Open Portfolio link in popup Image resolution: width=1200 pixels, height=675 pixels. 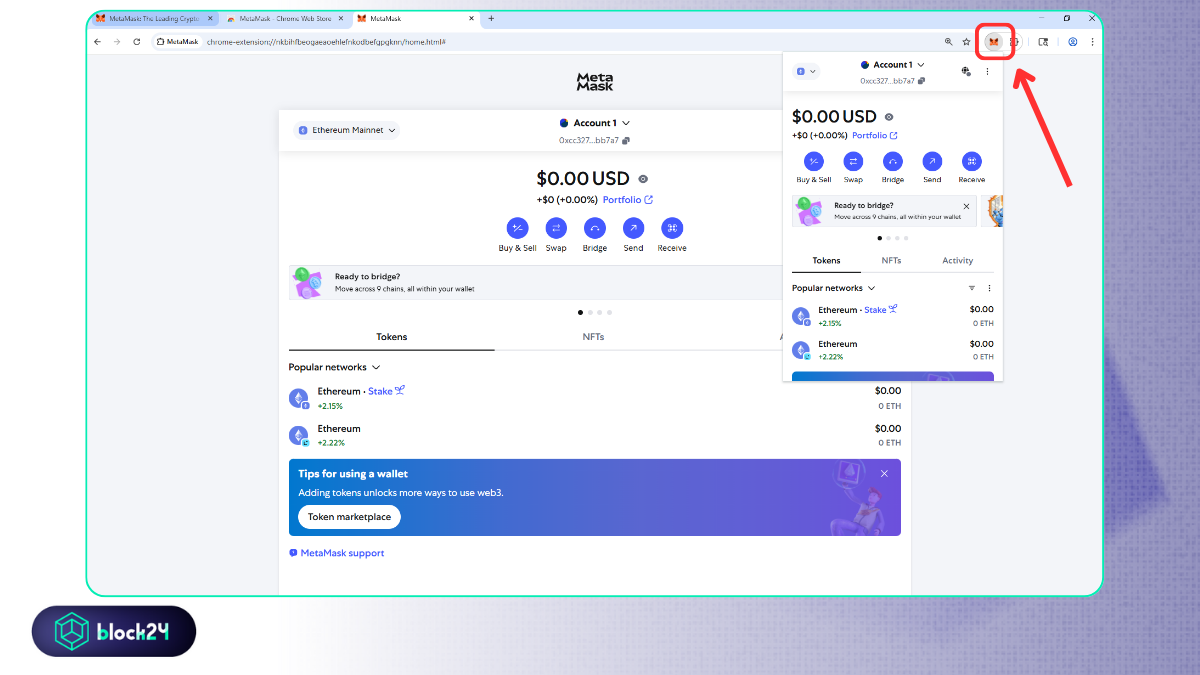(875, 135)
